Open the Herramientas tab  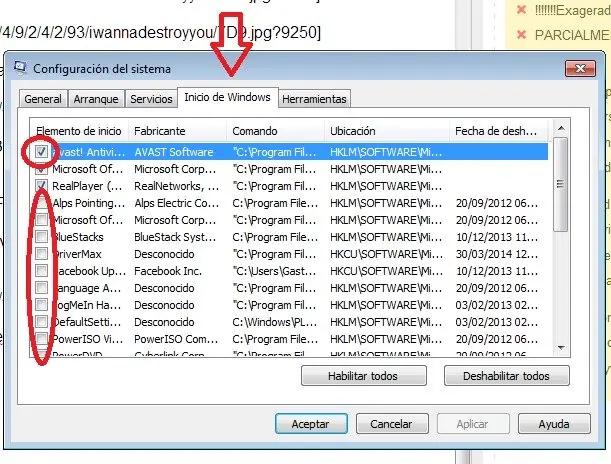click(314, 99)
